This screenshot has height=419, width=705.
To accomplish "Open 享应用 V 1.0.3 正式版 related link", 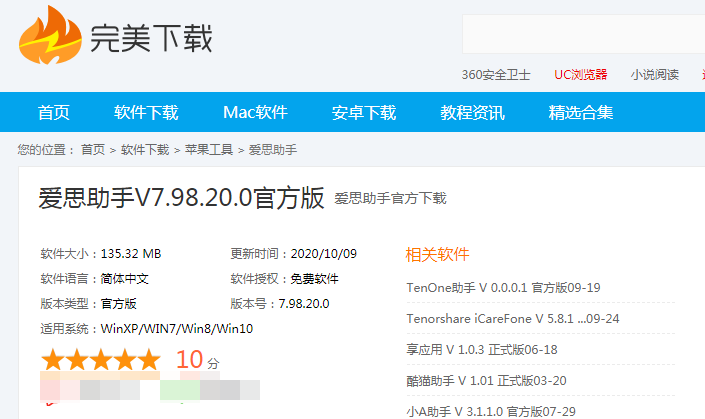I will coord(482,349).
